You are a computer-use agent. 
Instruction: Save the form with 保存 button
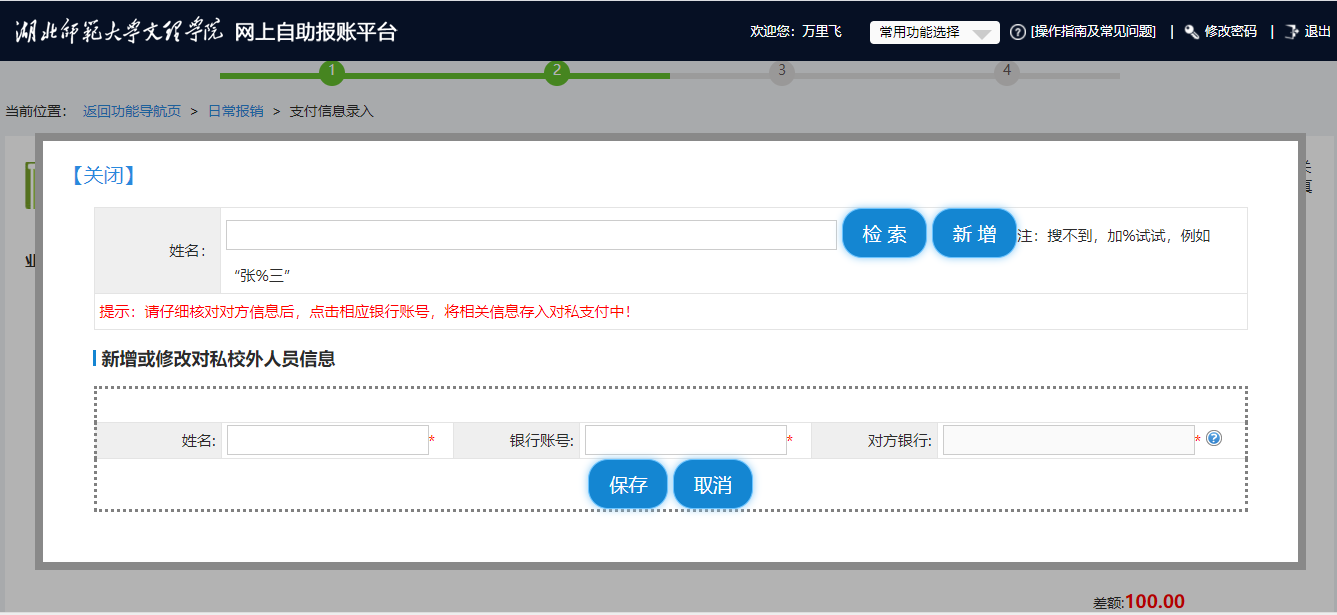(628, 485)
